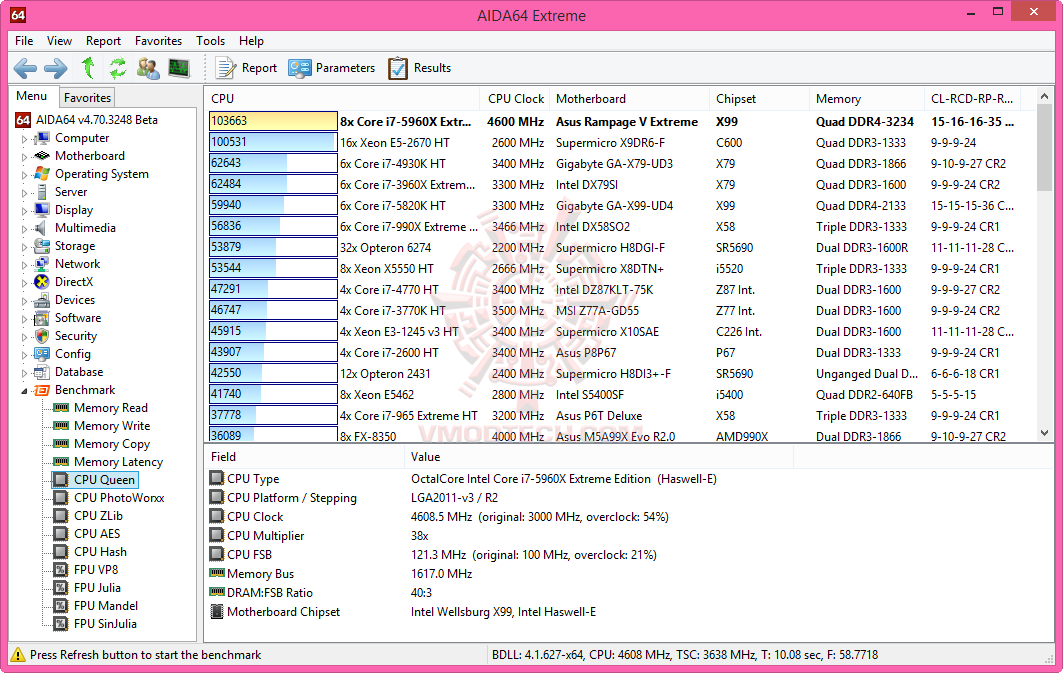The image size is (1063, 673).
Task: Open the Parameters toolbar button
Action: click(x=332, y=68)
